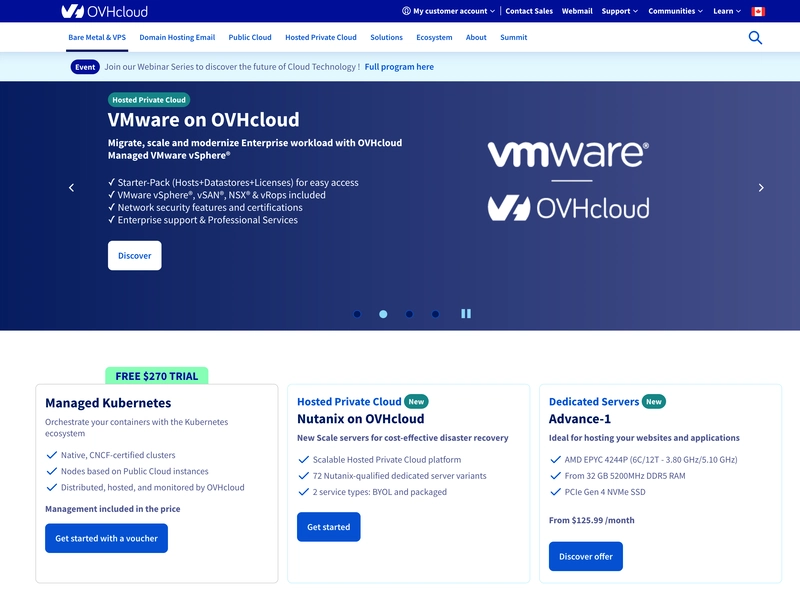Click the Managed Kubernetes card title
This screenshot has width=800, height=600.
(x=108, y=403)
